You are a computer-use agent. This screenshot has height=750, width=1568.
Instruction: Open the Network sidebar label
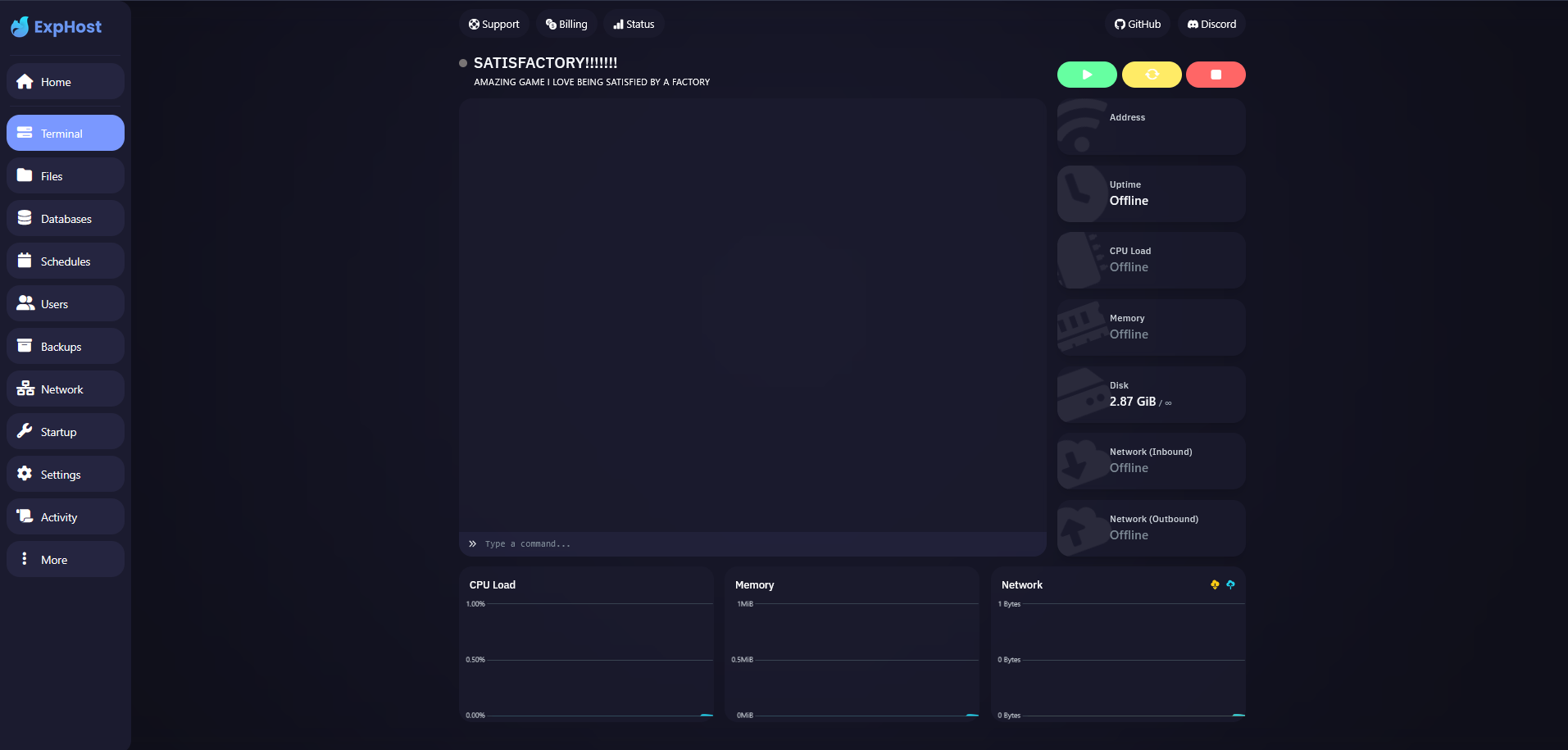tap(62, 389)
